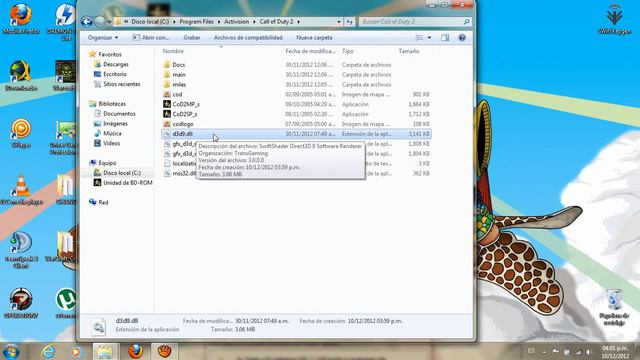Image resolution: width=640 pixels, height=360 pixels.
Task: Click the Fecha de modifica... column header
Action: coord(310,51)
